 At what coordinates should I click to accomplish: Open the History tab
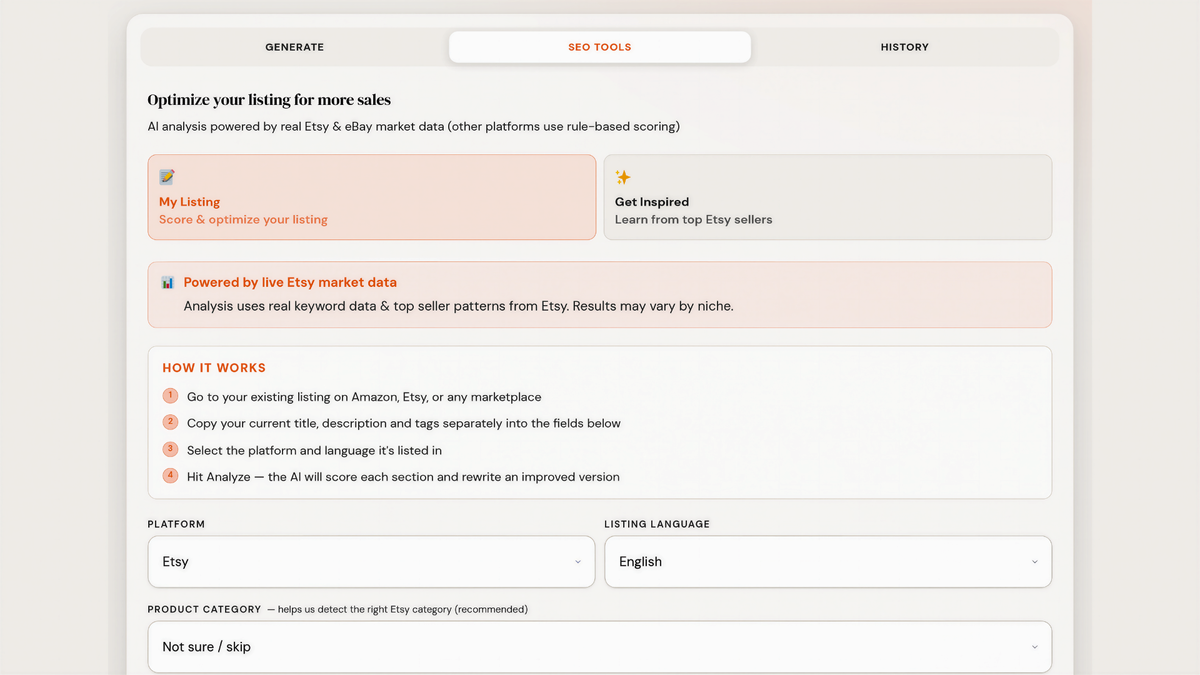(x=905, y=47)
